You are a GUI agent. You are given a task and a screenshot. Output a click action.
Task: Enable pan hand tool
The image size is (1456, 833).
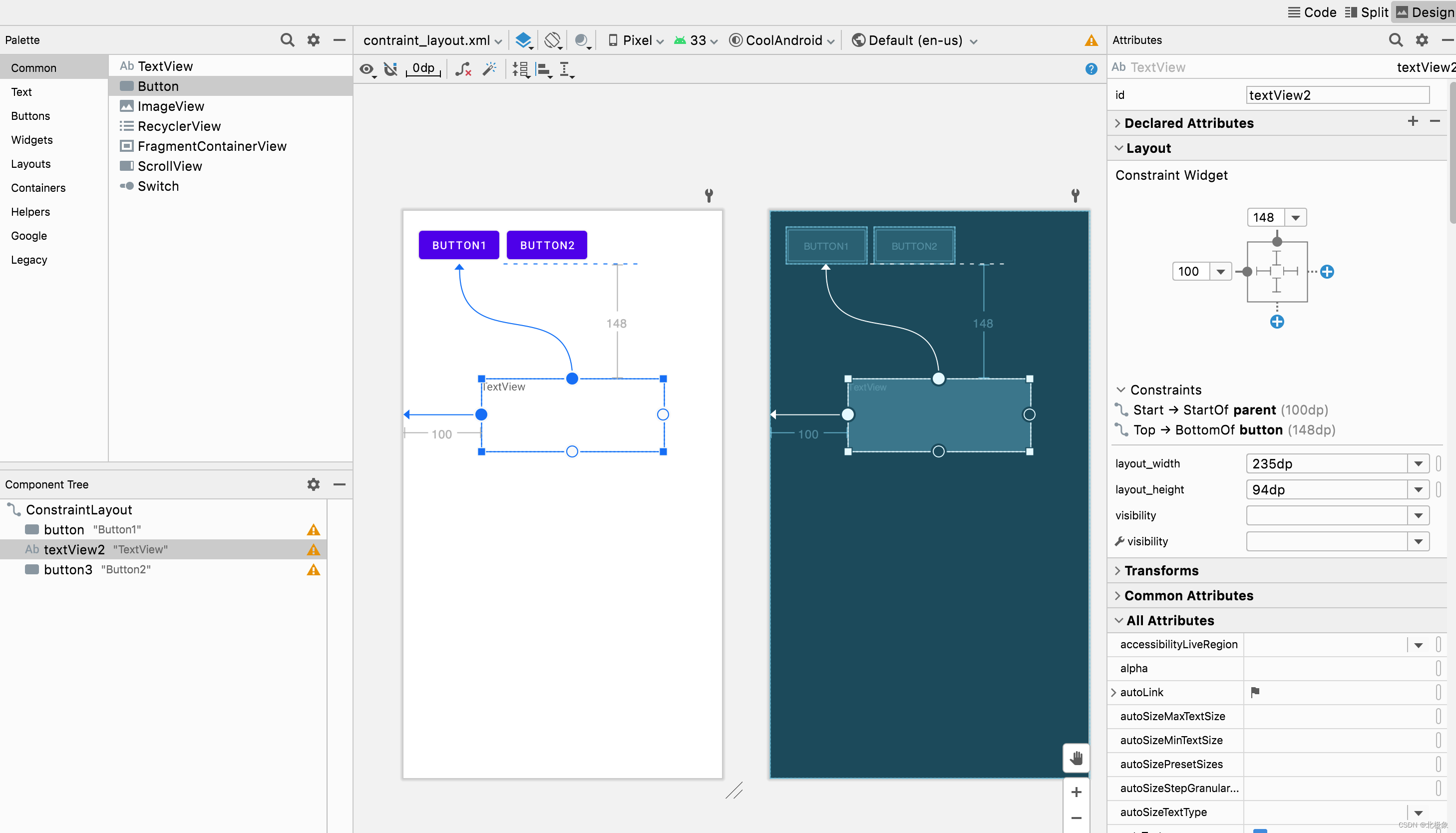[x=1077, y=758]
